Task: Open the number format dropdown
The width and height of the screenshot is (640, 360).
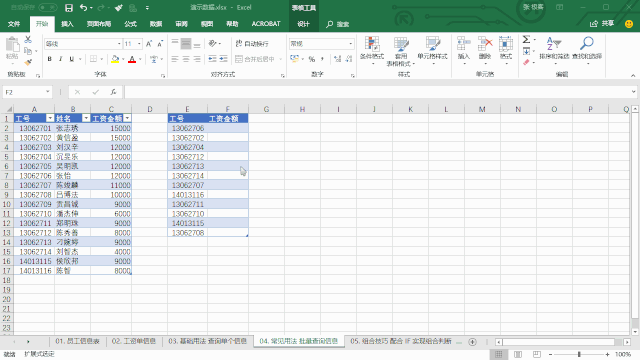Action: click(x=351, y=44)
